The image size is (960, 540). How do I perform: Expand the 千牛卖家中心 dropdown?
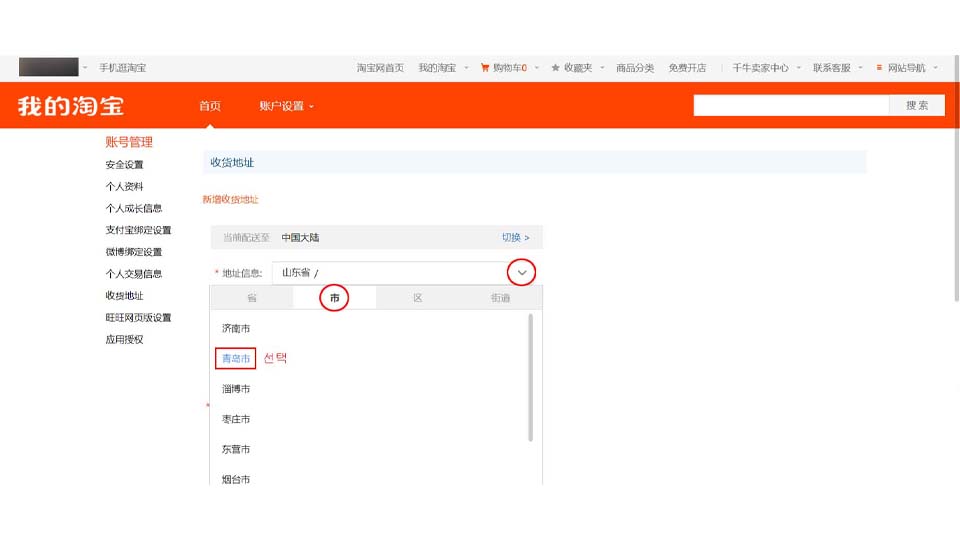pyautogui.click(x=799, y=68)
